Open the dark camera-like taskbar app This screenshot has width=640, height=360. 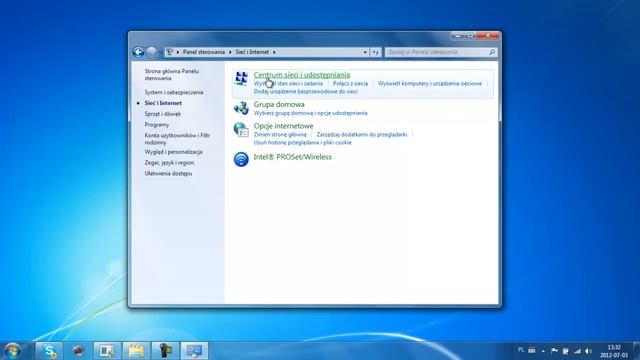pyautogui.click(x=165, y=351)
